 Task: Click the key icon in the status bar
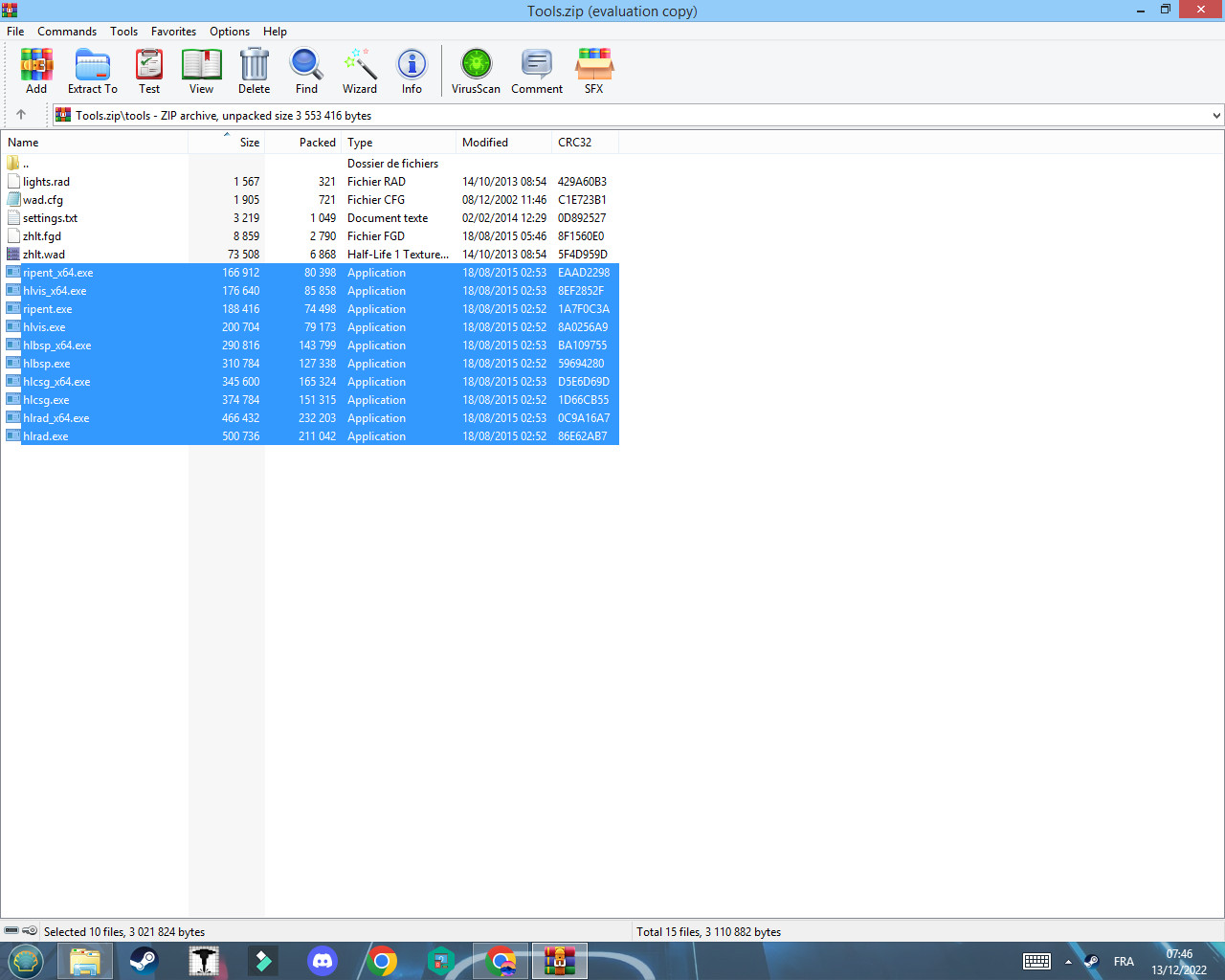point(30,930)
